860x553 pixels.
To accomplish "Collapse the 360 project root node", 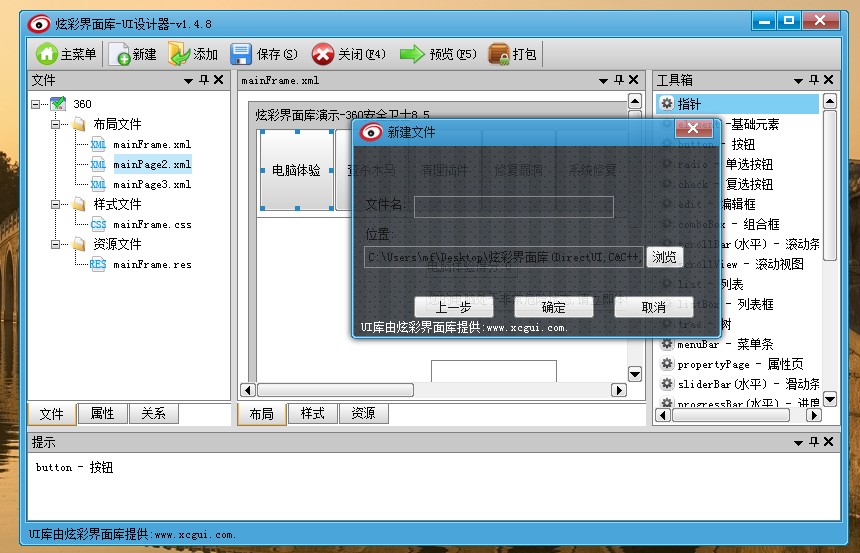I will (36, 104).
